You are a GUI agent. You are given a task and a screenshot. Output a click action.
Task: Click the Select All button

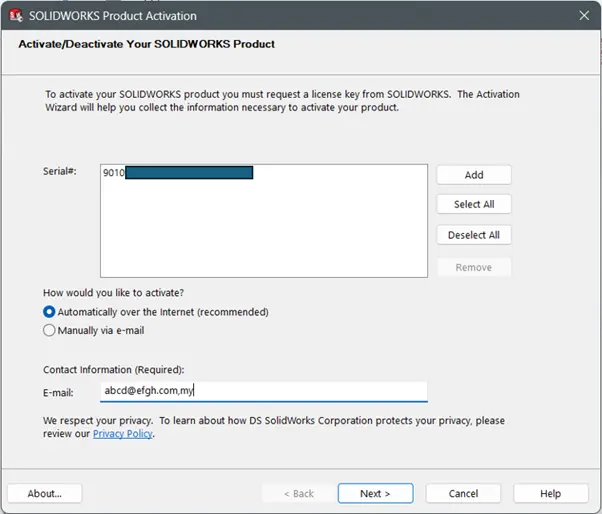pos(474,204)
